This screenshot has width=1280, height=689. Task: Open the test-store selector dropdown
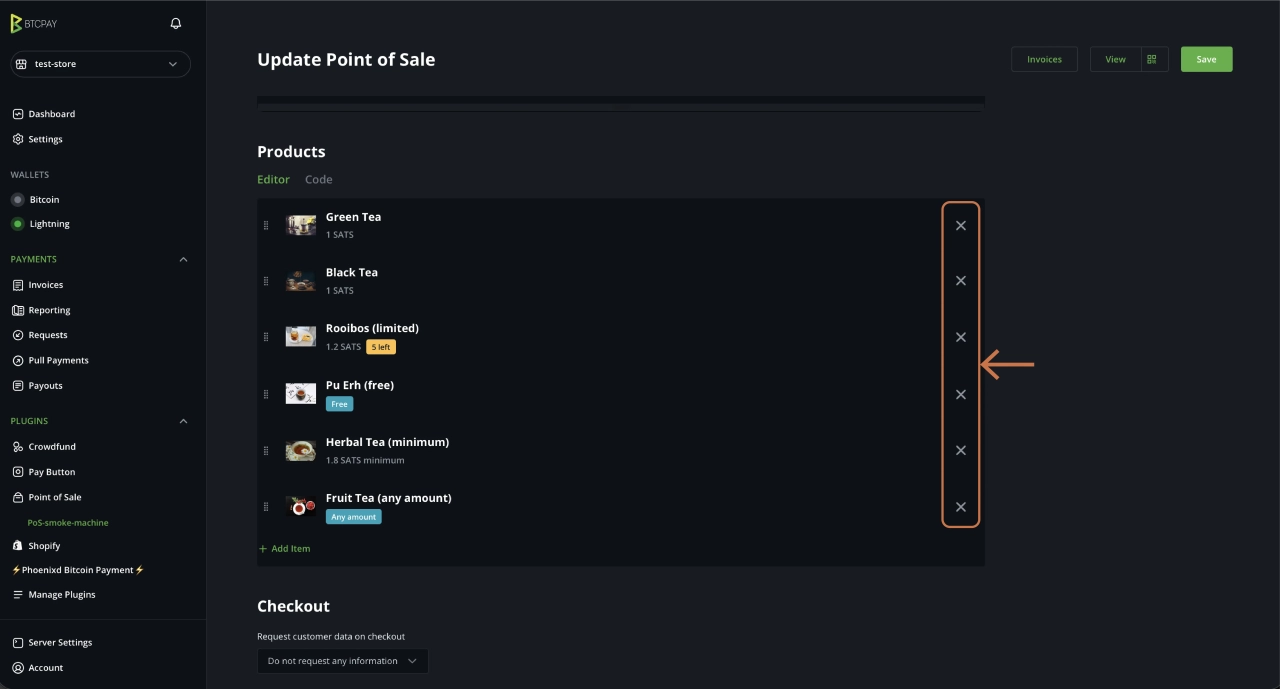(x=100, y=64)
